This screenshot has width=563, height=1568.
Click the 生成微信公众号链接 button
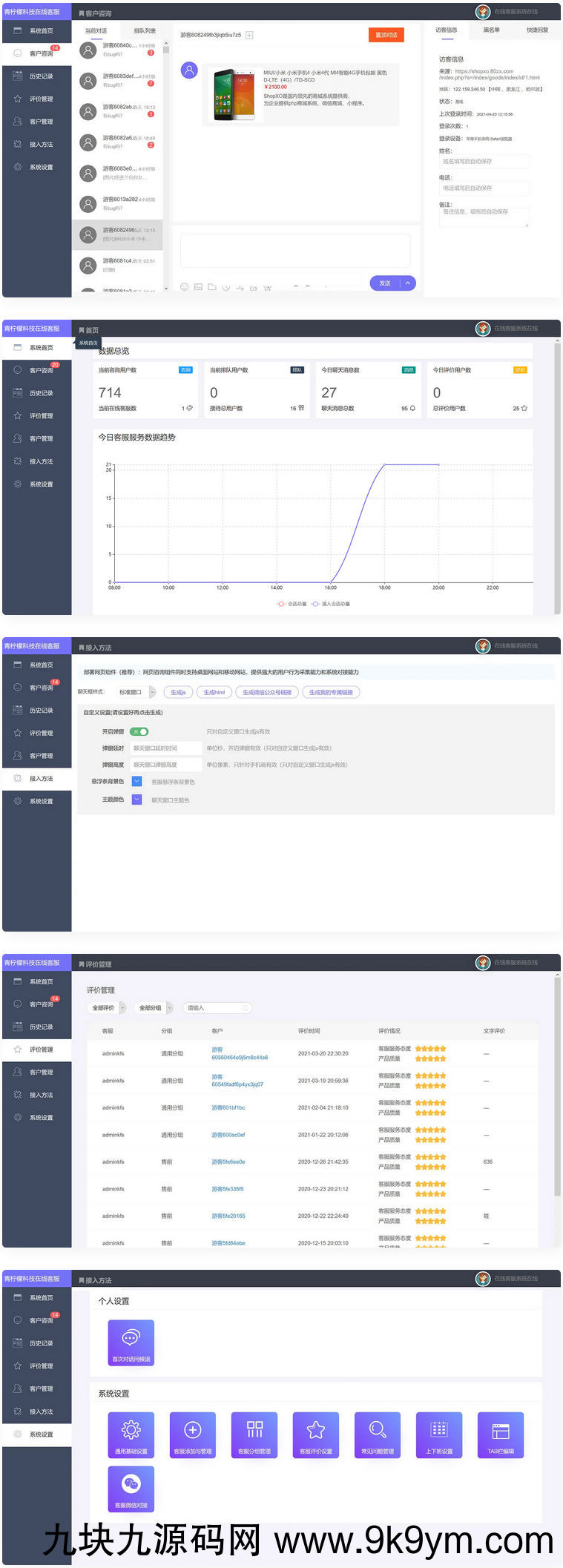(267, 692)
